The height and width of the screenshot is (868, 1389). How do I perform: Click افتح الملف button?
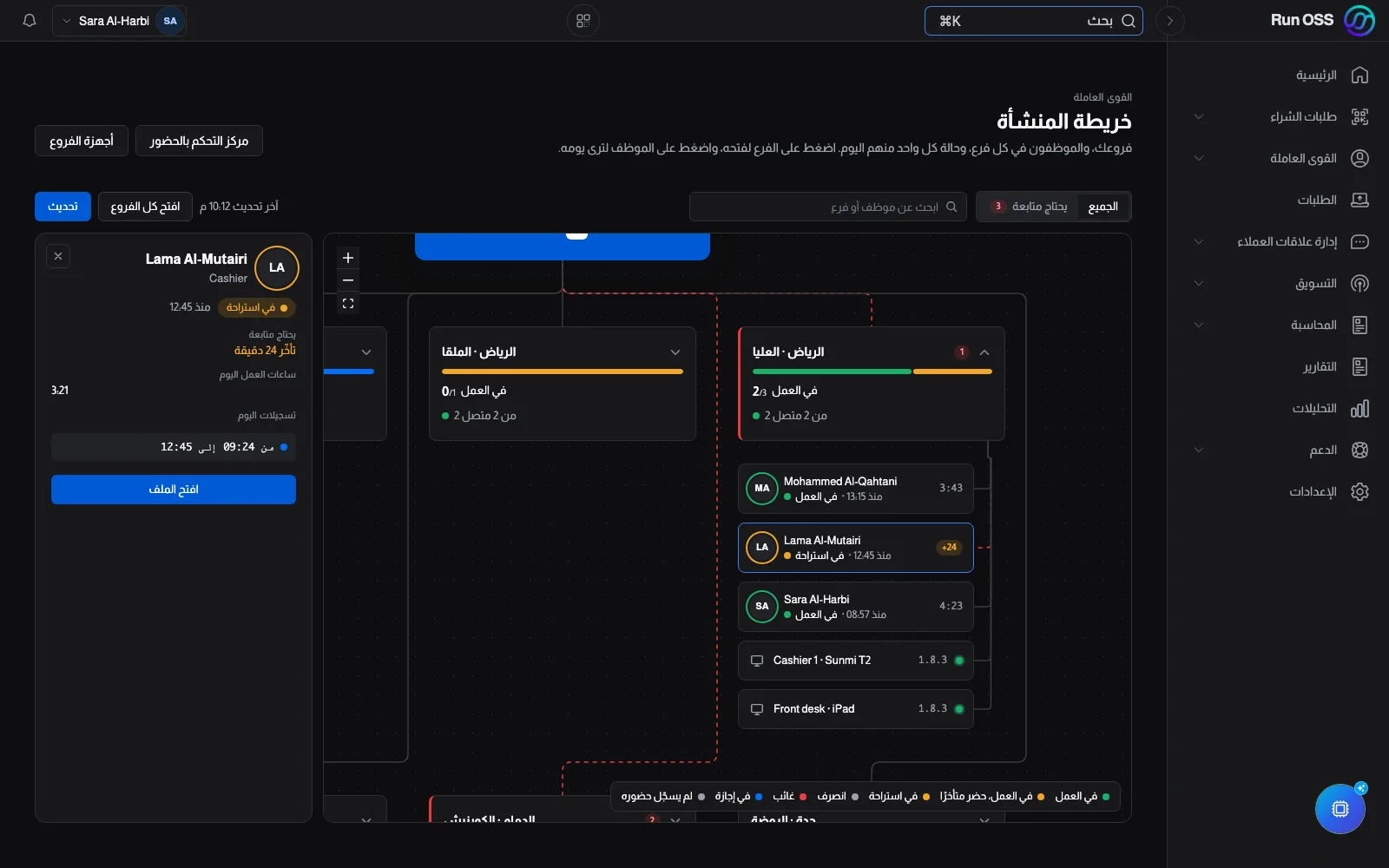point(174,490)
